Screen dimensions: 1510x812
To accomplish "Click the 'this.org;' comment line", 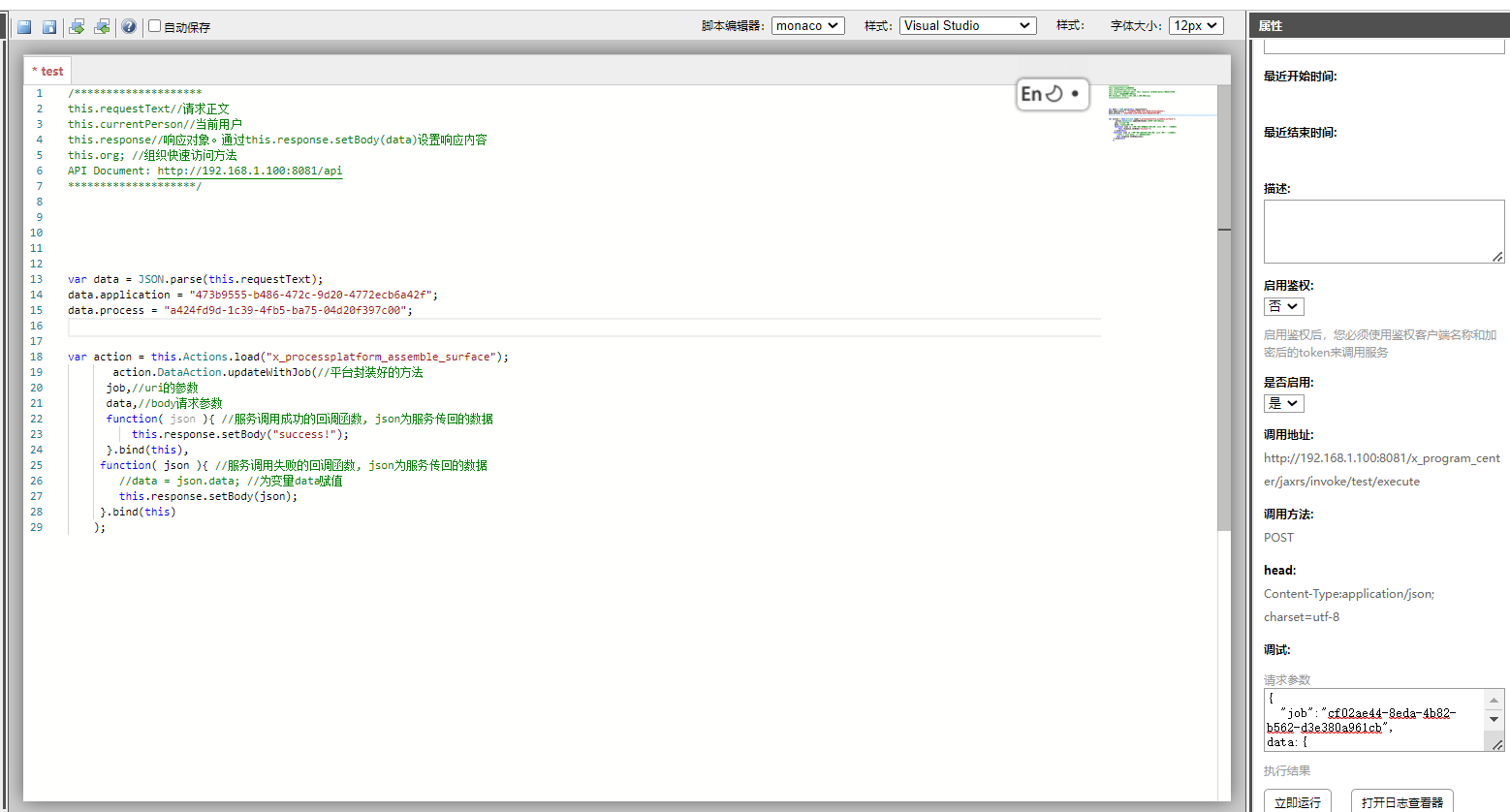I will (152, 155).
